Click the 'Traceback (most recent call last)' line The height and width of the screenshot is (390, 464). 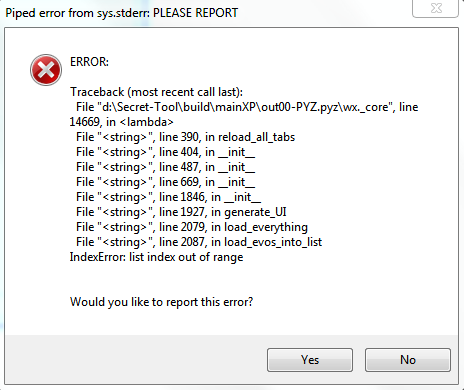tap(156, 92)
